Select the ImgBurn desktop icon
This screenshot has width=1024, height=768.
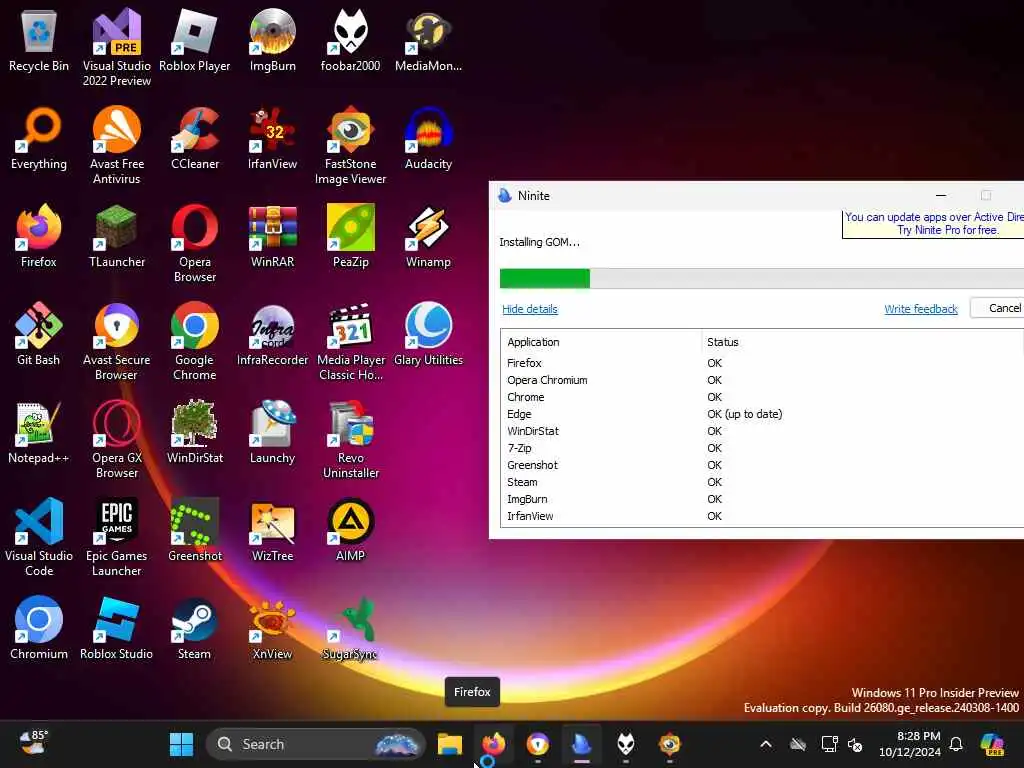pyautogui.click(x=272, y=40)
